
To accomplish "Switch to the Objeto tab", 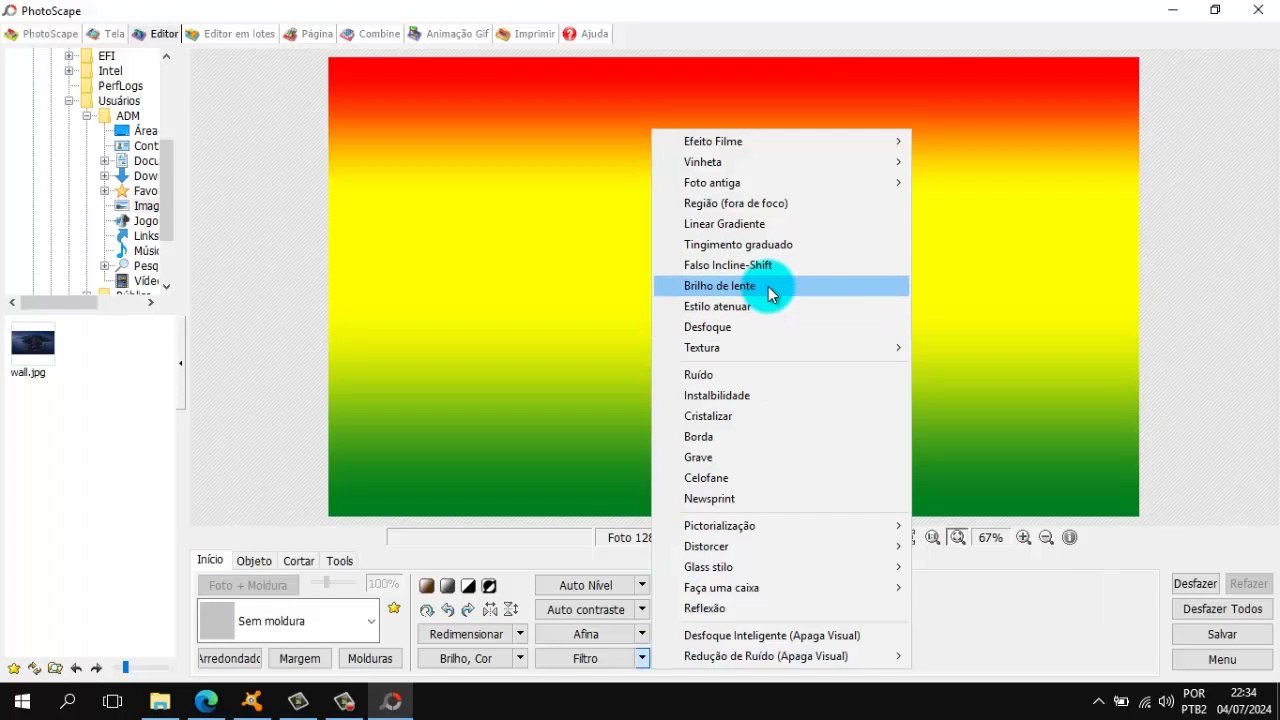I will click(x=254, y=561).
